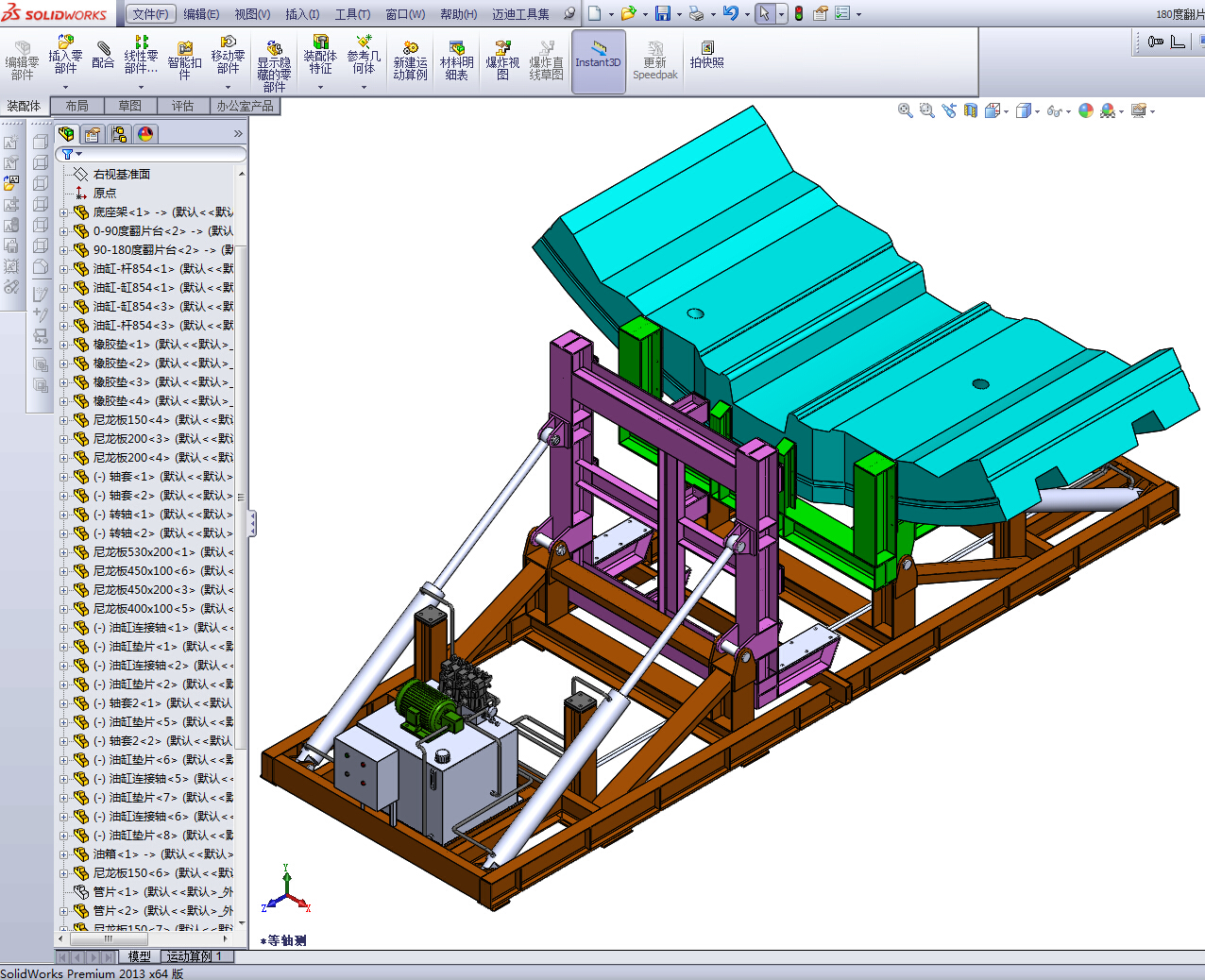Switch to the 模型 bottom tab
The width and height of the screenshot is (1205, 980).
click(139, 956)
